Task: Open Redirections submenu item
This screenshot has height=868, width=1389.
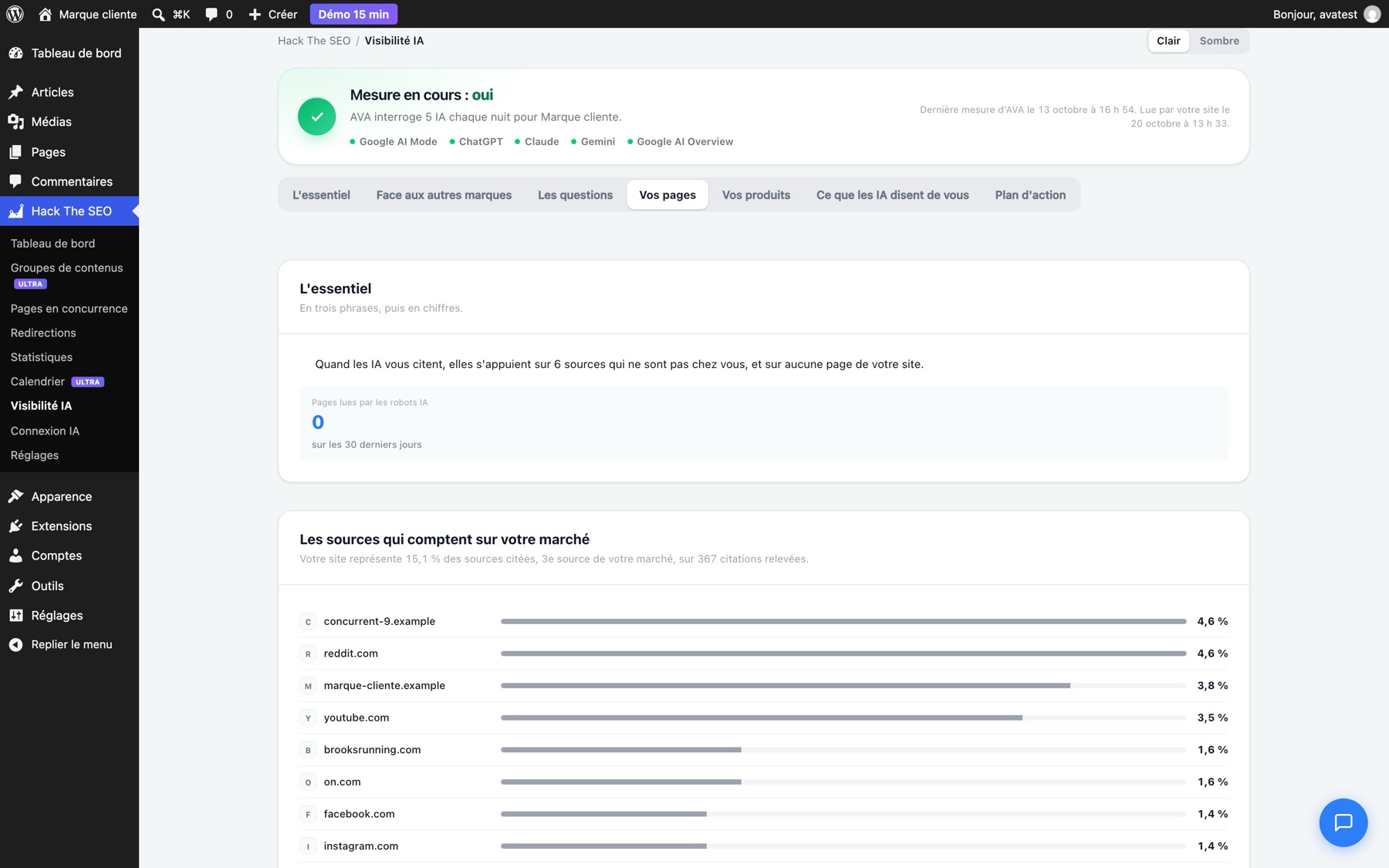Action: coord(43,333)
